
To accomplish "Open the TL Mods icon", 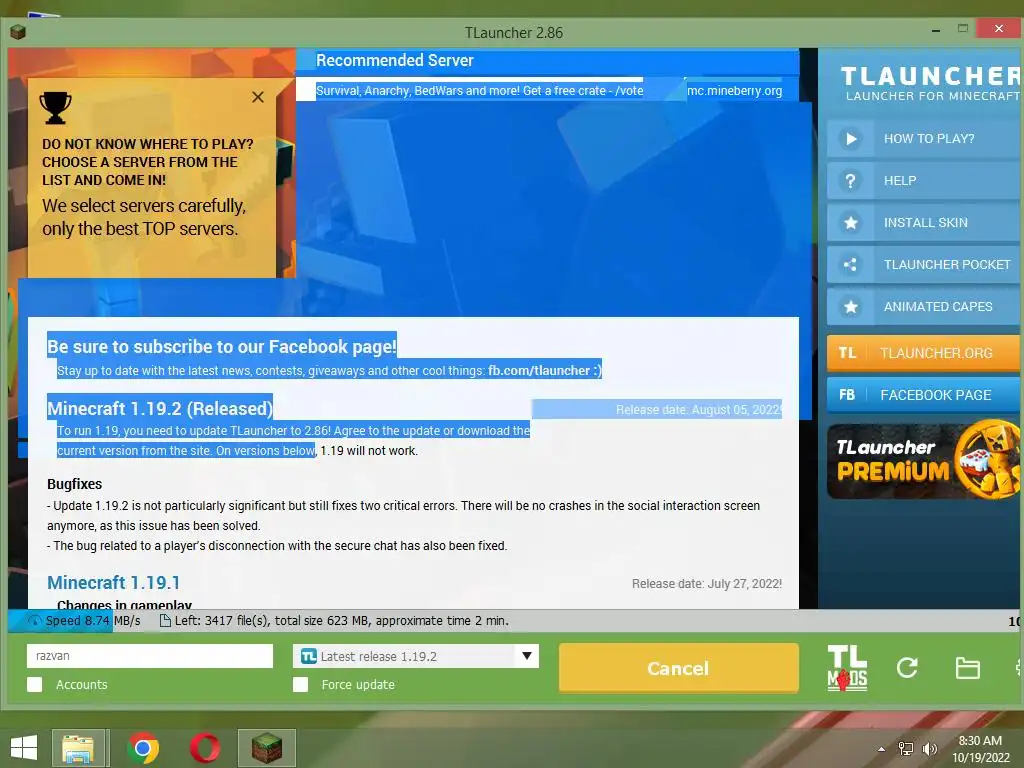I will coord(847,668).
